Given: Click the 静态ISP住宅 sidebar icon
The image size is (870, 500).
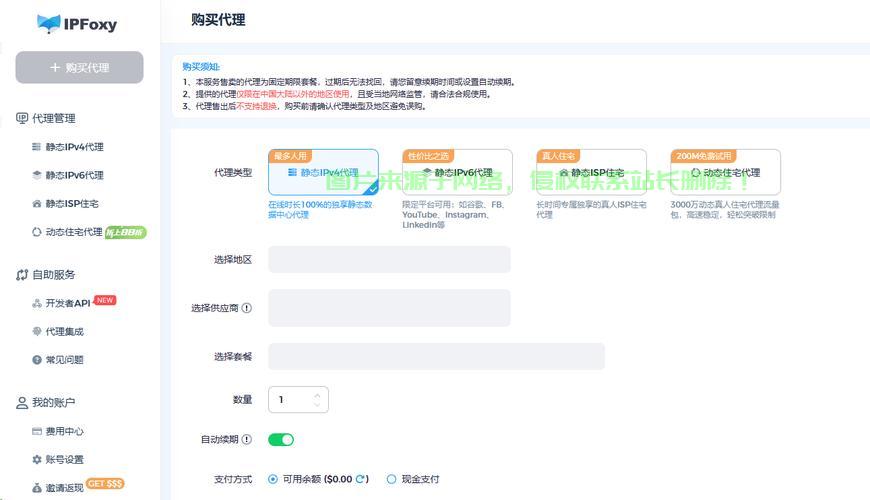Looking at the screenshot, I should [x=37, y=204].
